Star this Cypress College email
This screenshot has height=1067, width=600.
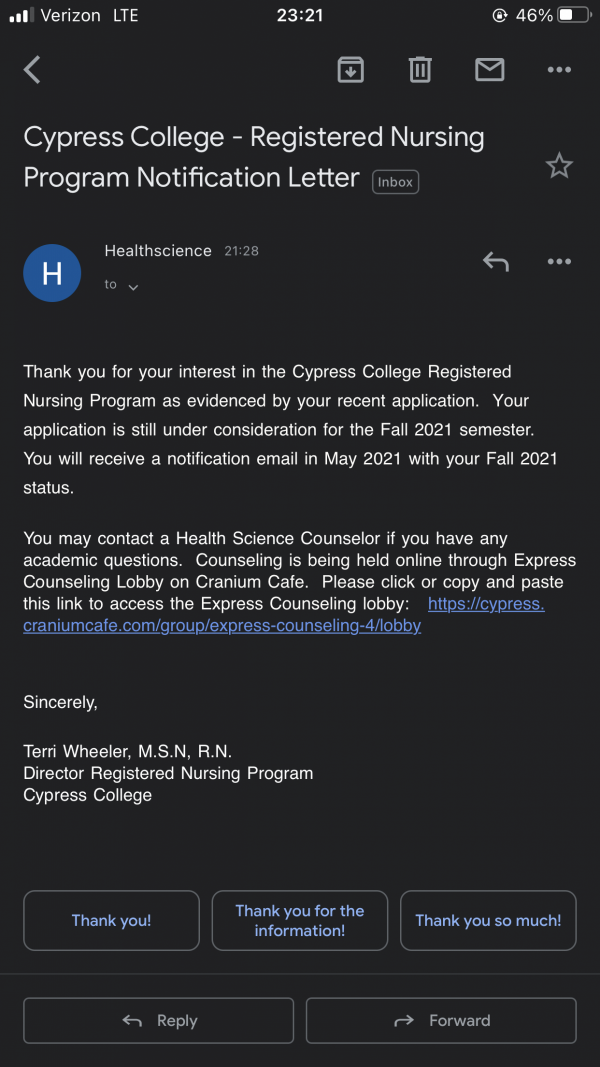pyautogui.click(x=559, y=166)
